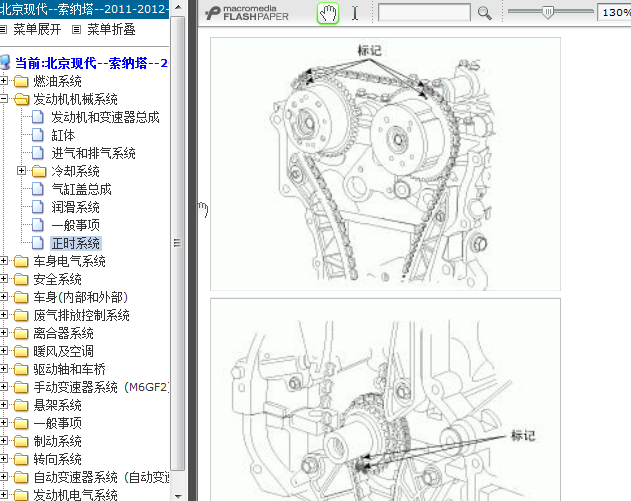Click the lower crankshaft sprocket diagram
Image resolution: width=631 pixels, height=501 pixels.
pos(385,400)
